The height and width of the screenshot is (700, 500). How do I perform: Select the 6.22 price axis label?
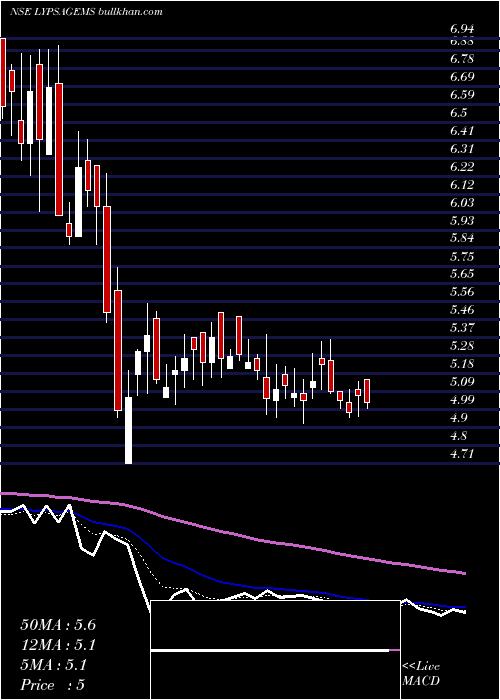coord(462,167)
